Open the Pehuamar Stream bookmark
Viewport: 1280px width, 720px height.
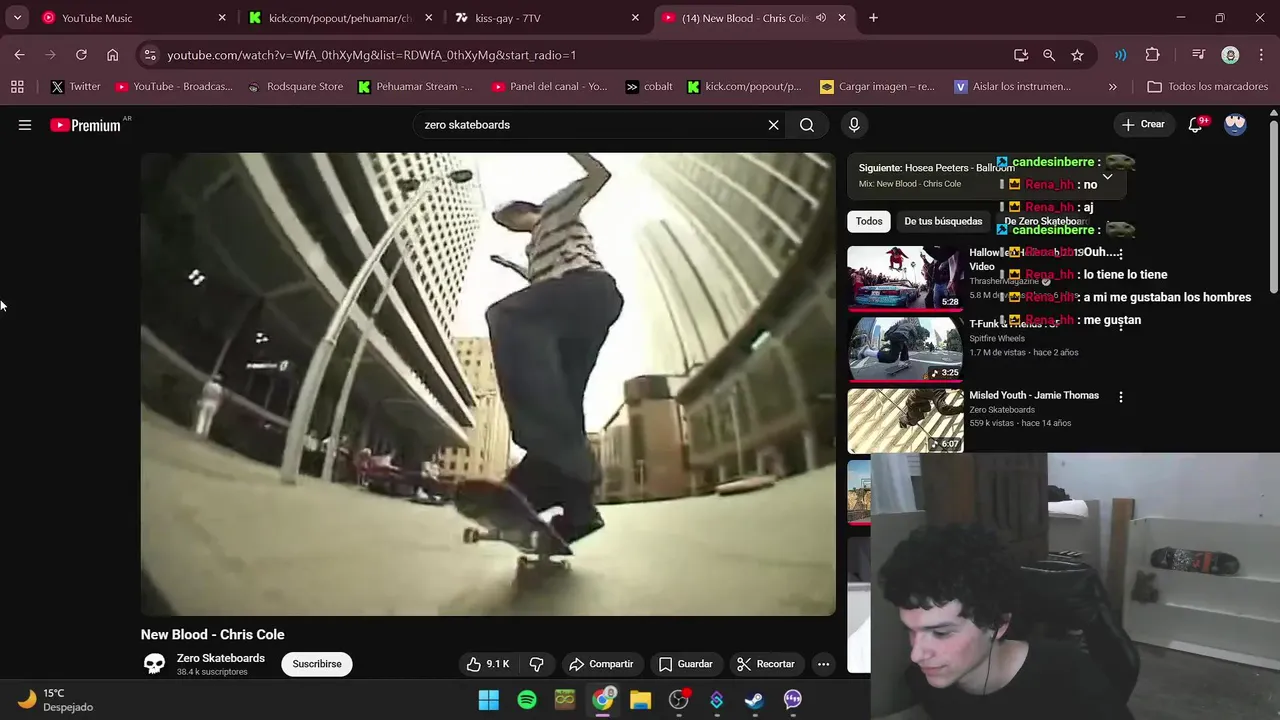[x=415, y=87]
